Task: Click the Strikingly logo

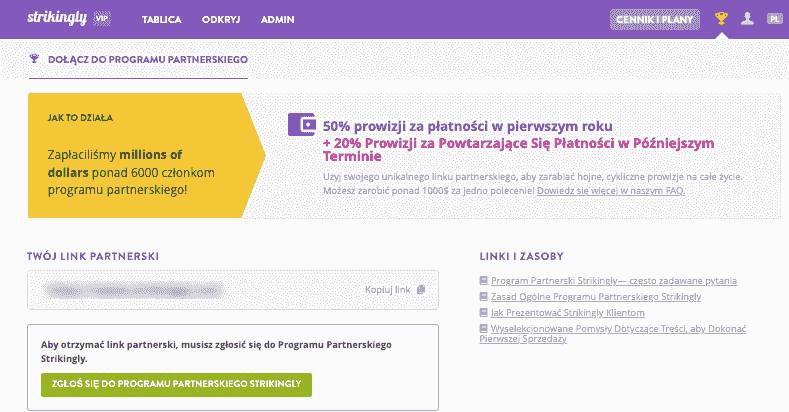Action: point(57,18)
